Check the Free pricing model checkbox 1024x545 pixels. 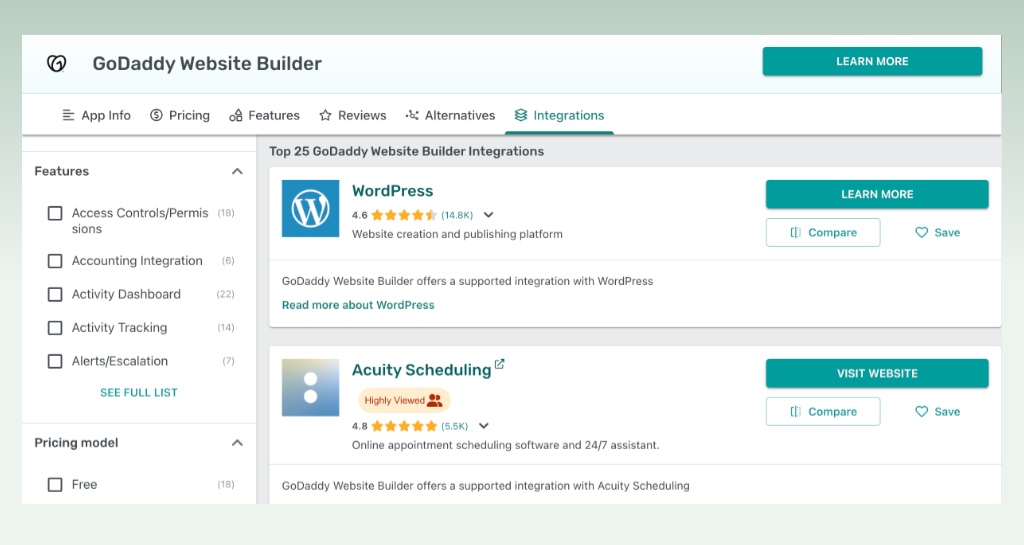point(55,485)
